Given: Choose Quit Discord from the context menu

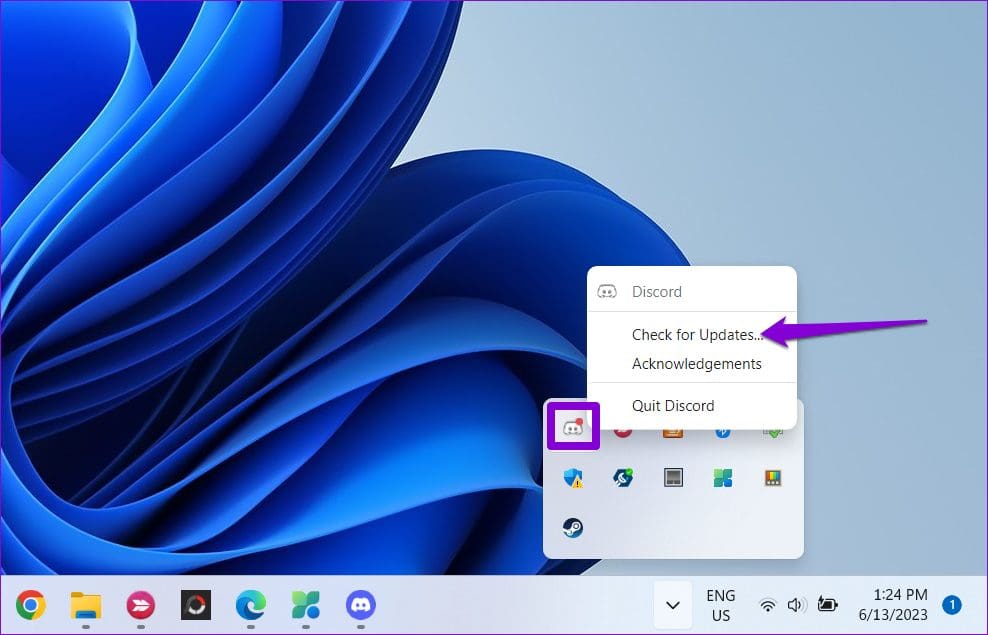Looking at the screenshot, I should click(673, 406).
